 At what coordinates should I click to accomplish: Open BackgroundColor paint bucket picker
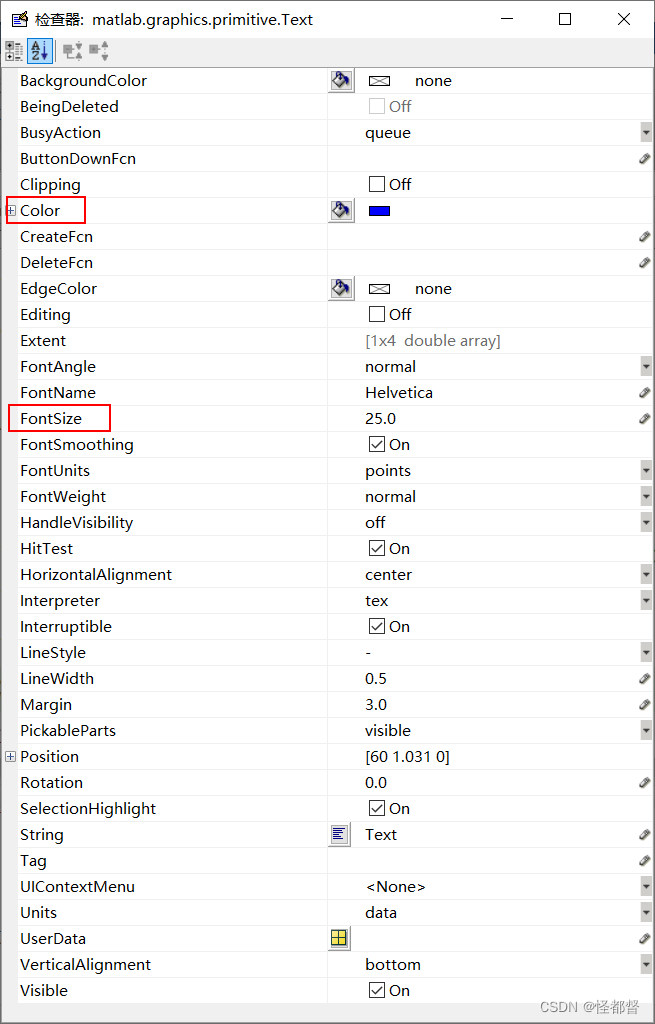341,80
